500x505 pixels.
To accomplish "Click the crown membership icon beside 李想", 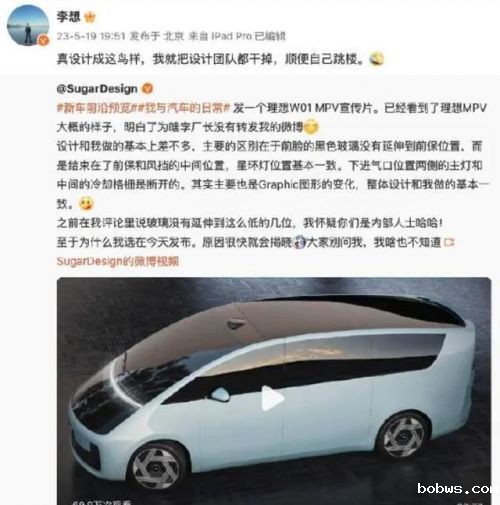I will [90, 17].
